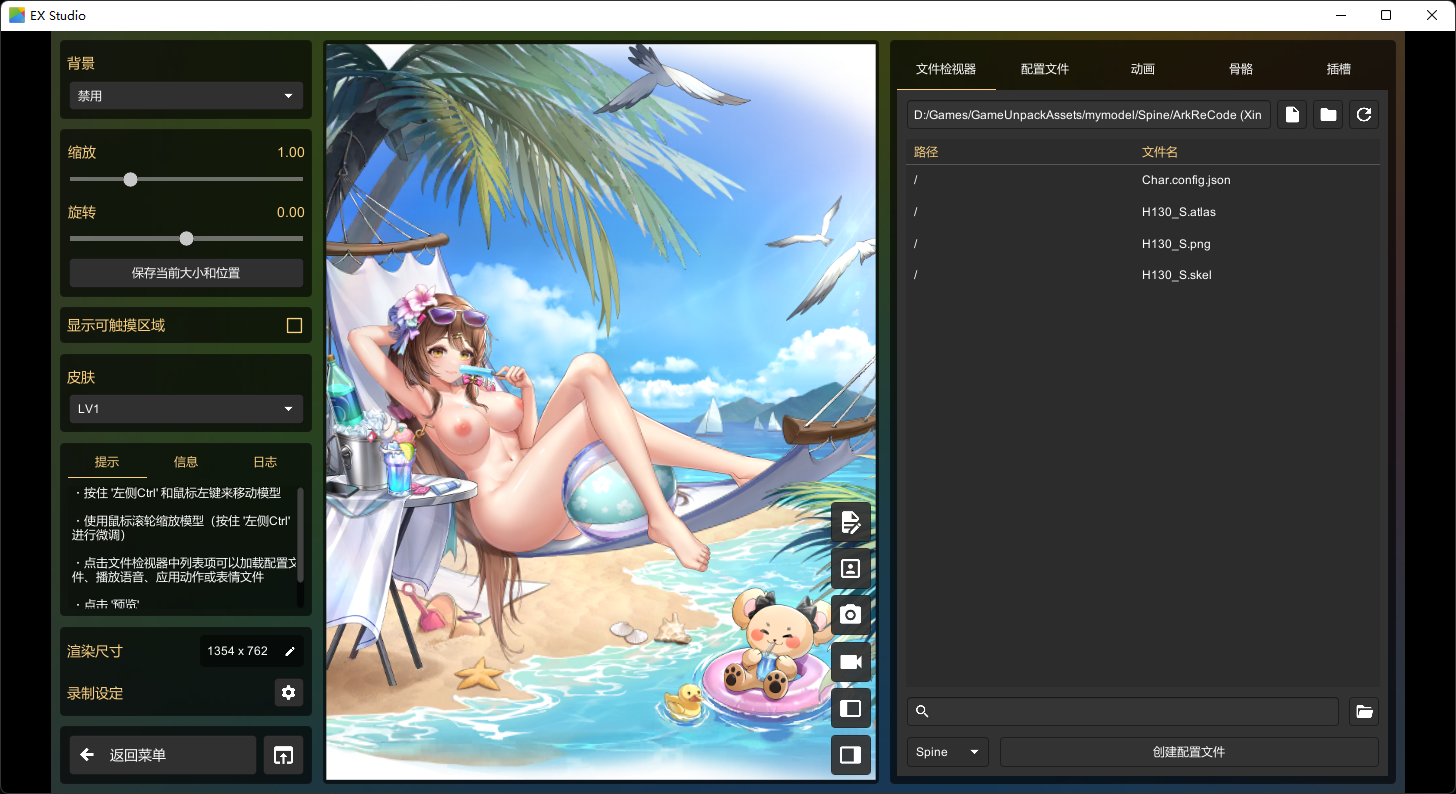Click the 路径 column header
Viewport: 1456px width, 794px height.
(926, 152)
